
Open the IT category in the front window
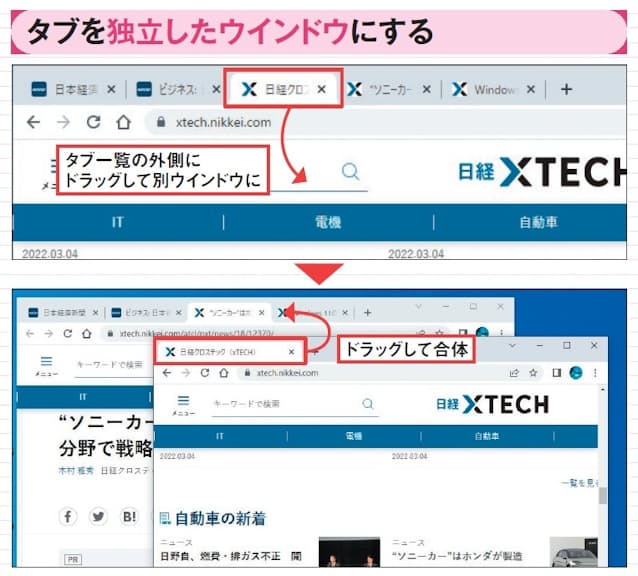click(220, 436)
